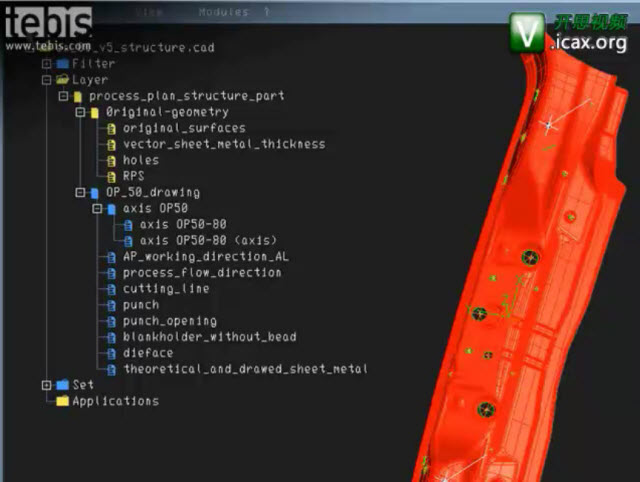Select the process_flow_direction layer
This screenshot has height=482, width=640.
(202, 273)
